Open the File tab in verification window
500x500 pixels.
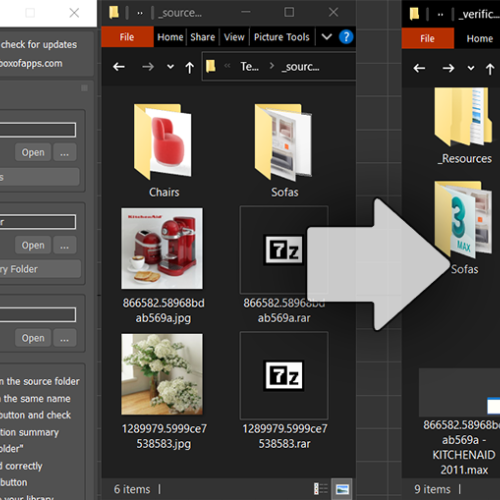click(427, 38)
